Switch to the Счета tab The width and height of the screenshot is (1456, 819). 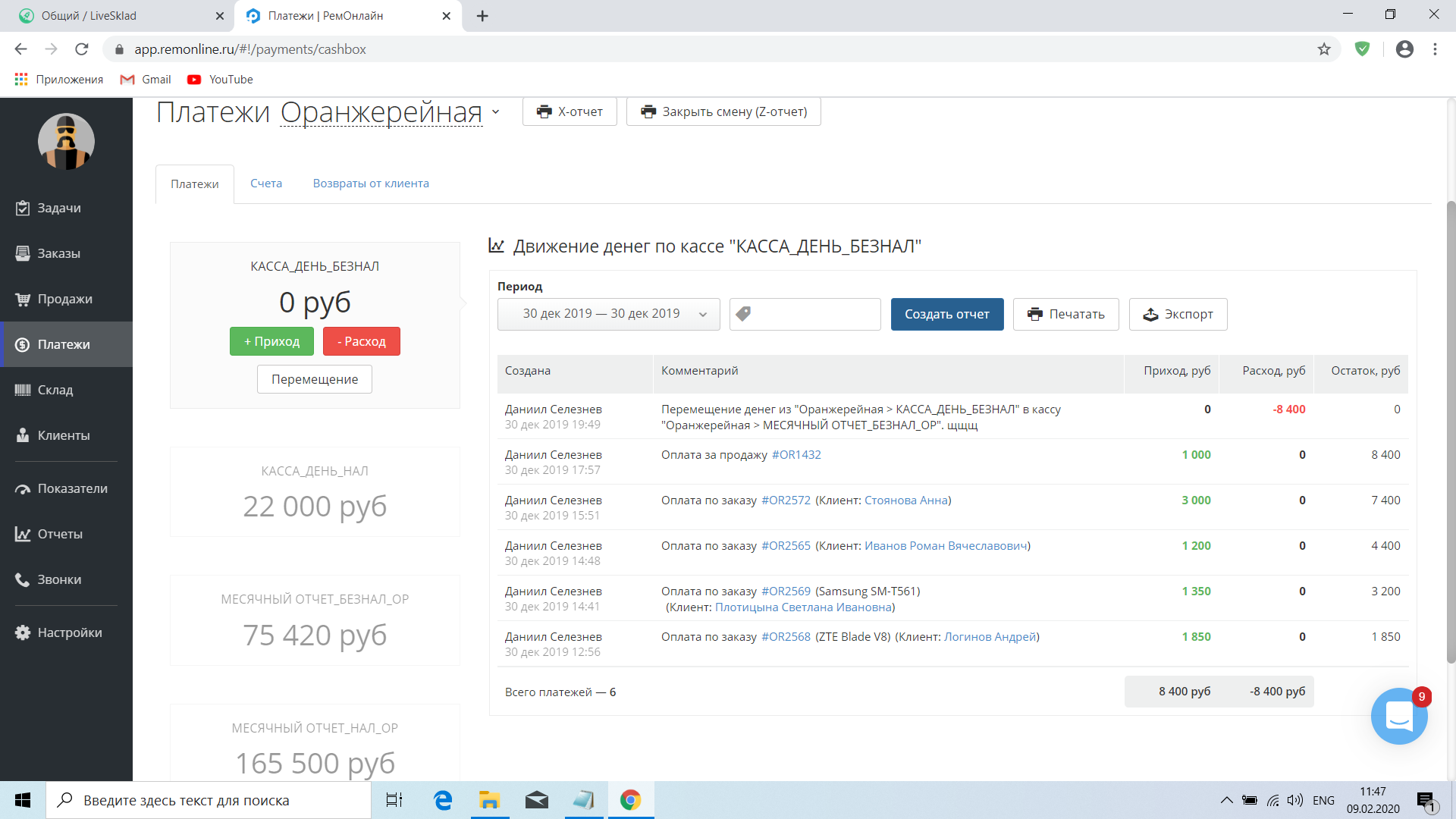pos(266,184)
